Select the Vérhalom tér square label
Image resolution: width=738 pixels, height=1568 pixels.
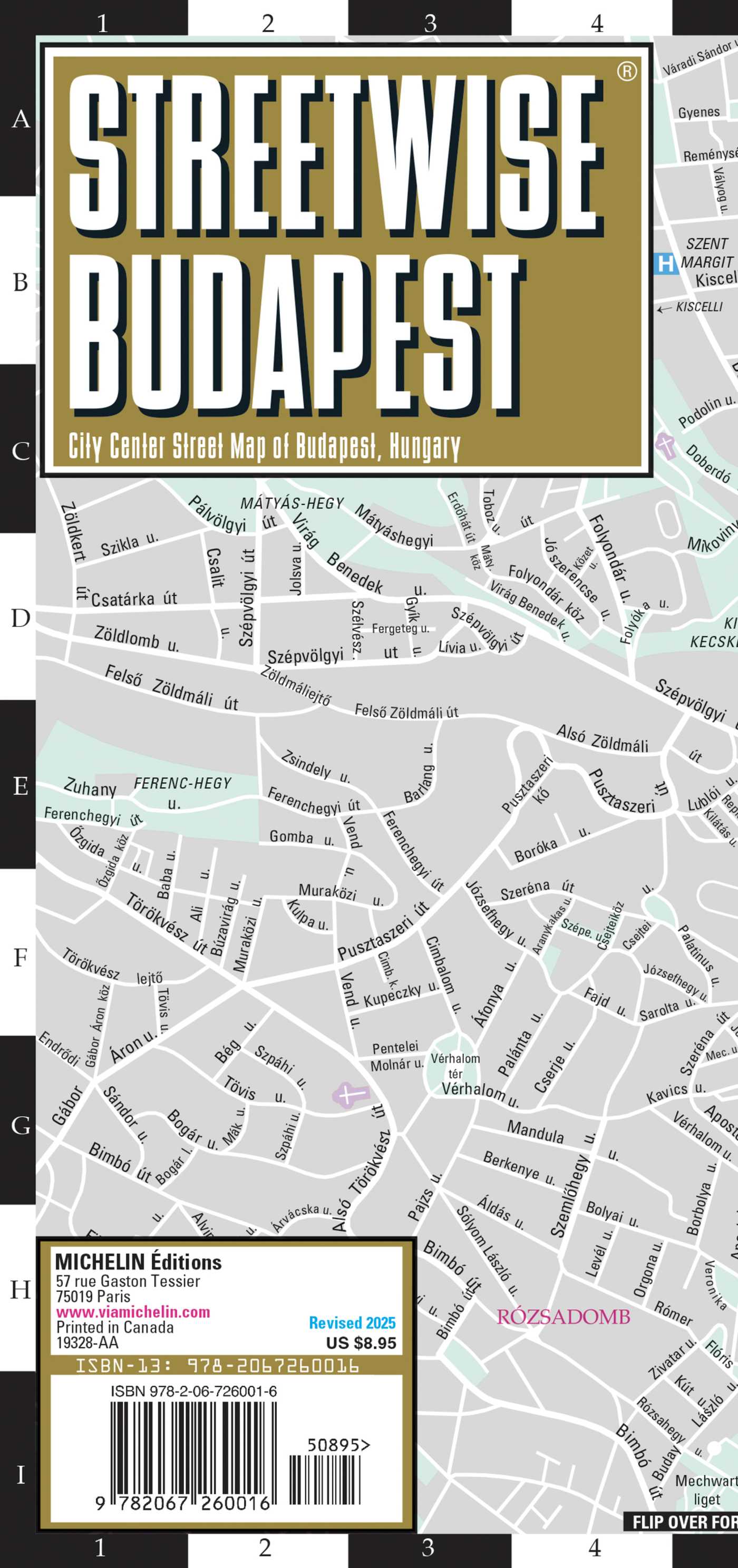(x=455, y=1066)
